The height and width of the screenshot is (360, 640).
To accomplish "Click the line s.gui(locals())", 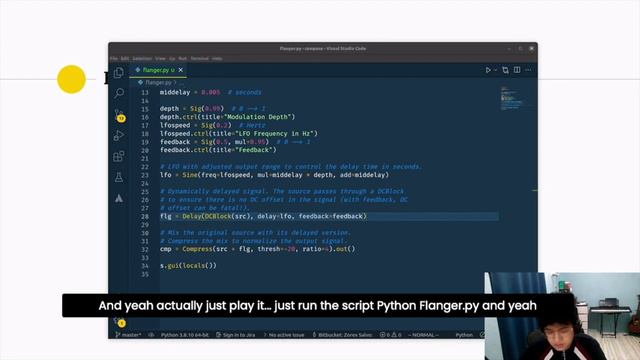I will click(x=188, y=266).
